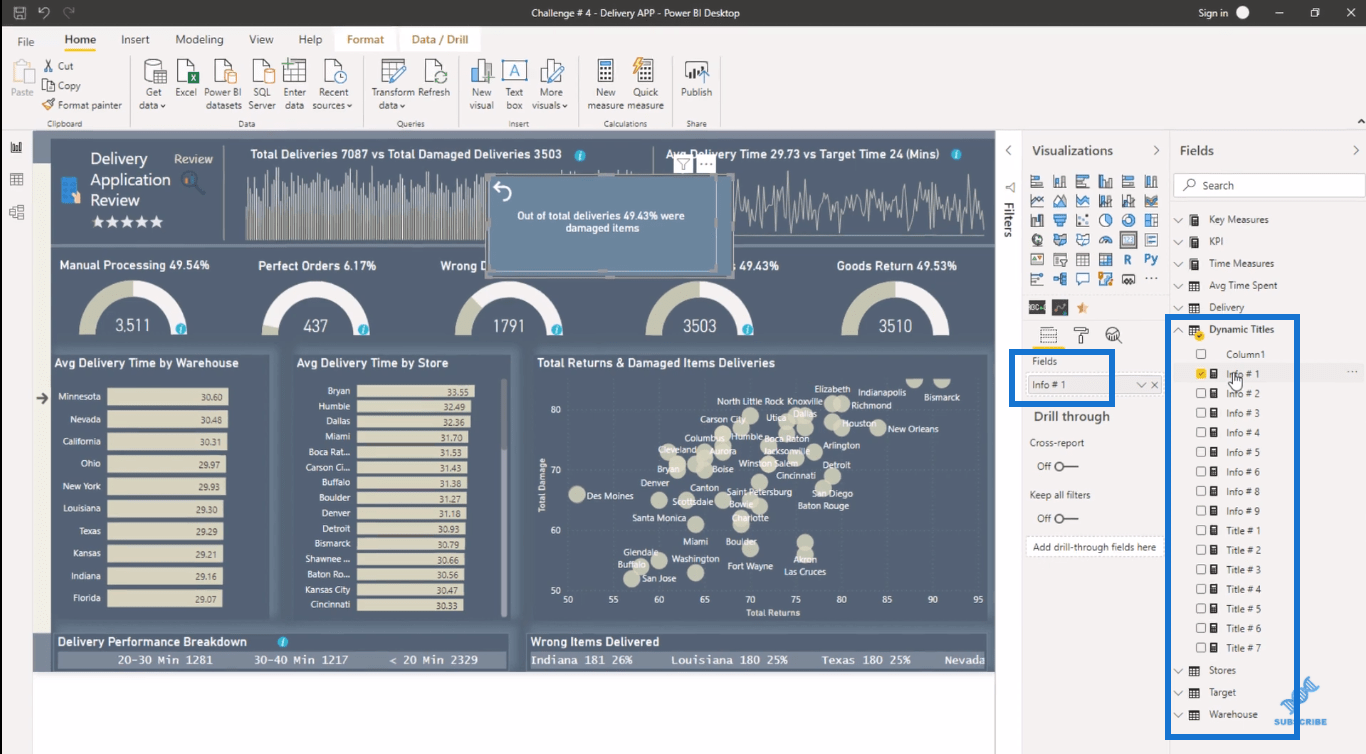Click the filter icon on visual header
The image size is (1366, 754).
[x=682, y=165]
